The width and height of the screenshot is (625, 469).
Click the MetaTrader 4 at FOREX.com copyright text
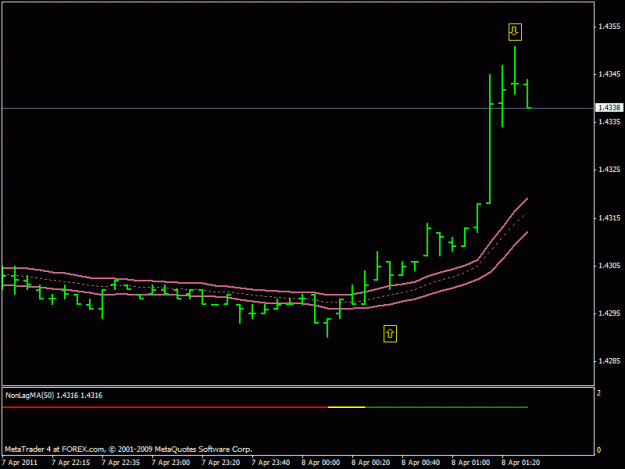point(128,449)
